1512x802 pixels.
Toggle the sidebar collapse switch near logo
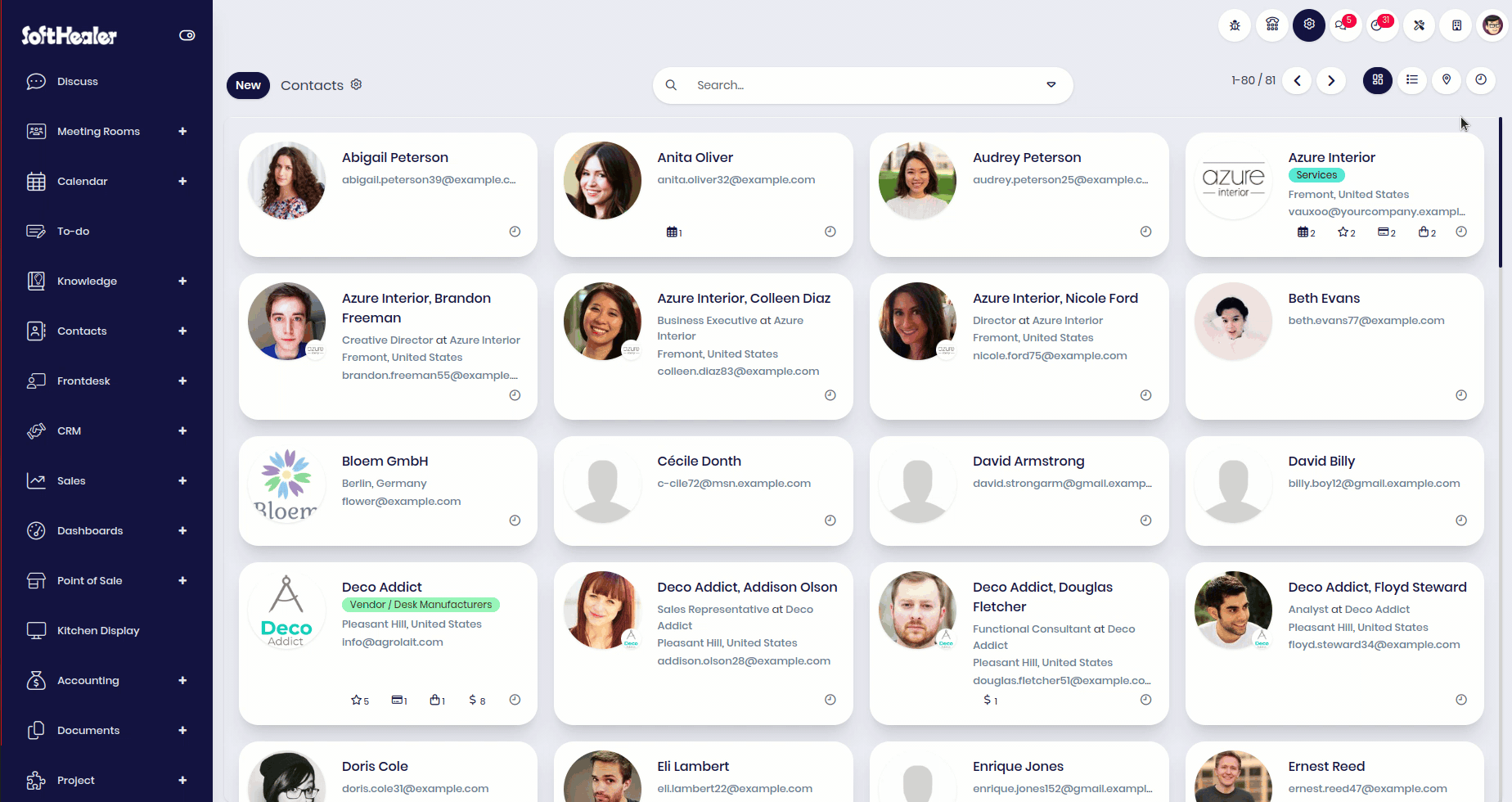tap(187, 35)
